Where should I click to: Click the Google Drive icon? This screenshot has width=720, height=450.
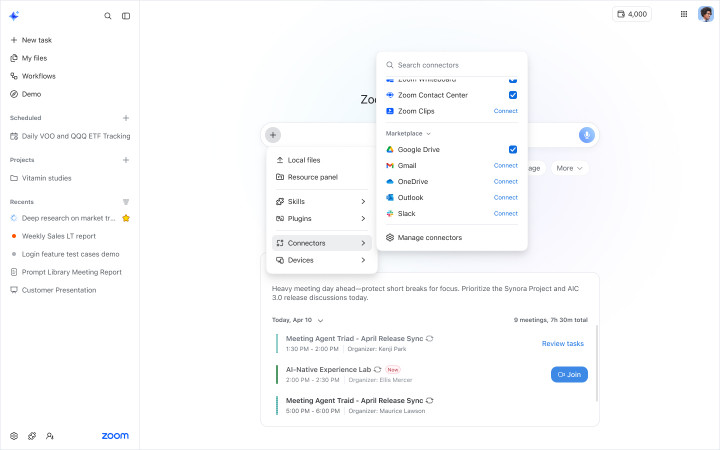pos(390,149)
